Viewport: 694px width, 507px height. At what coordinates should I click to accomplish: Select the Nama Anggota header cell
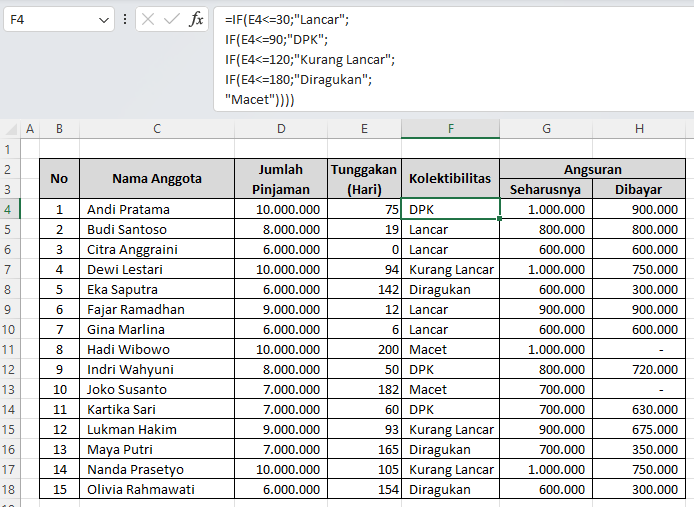tap(157, 179)
